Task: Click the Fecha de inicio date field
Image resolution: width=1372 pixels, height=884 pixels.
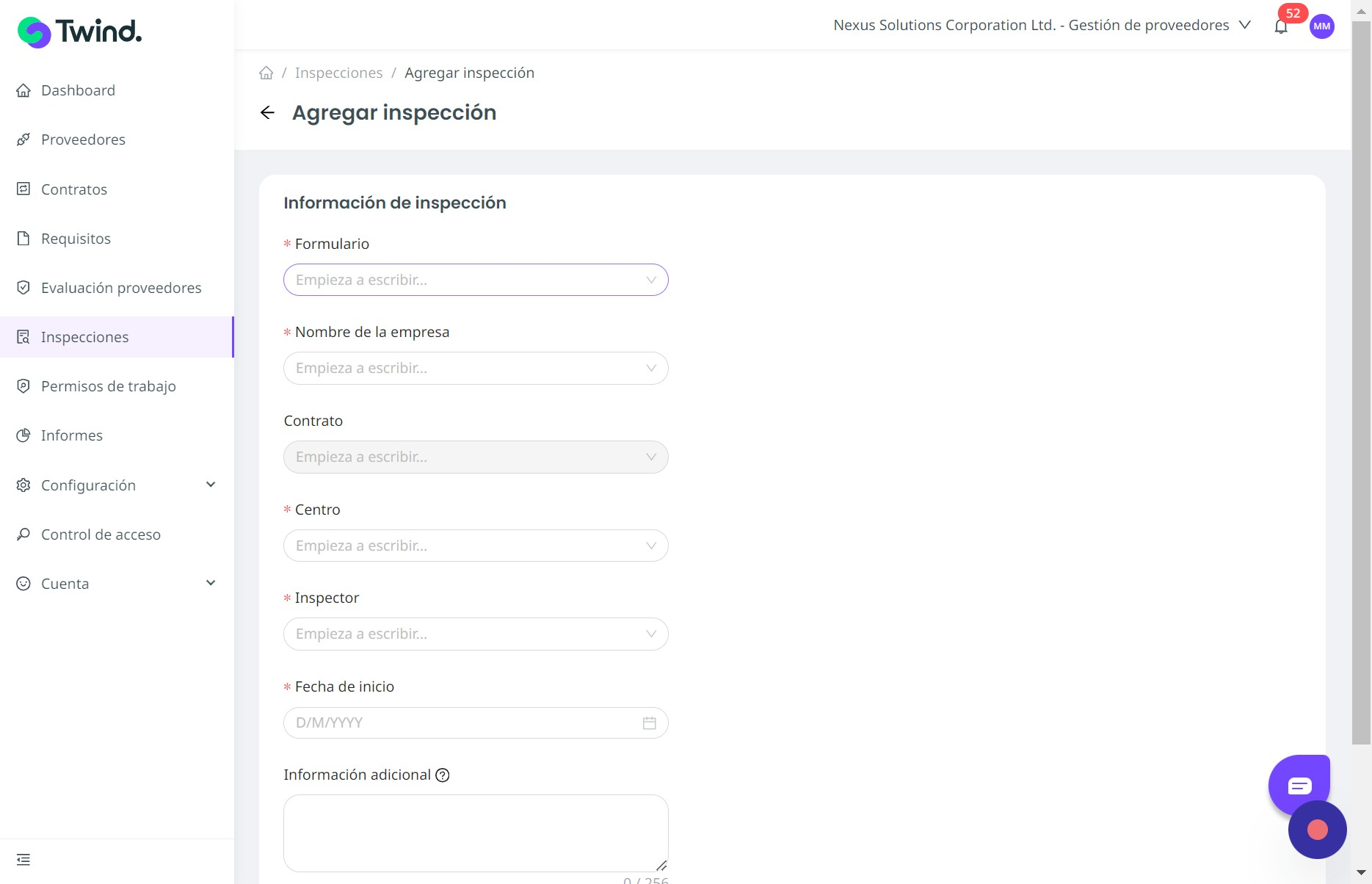Action: pos(476,723)
